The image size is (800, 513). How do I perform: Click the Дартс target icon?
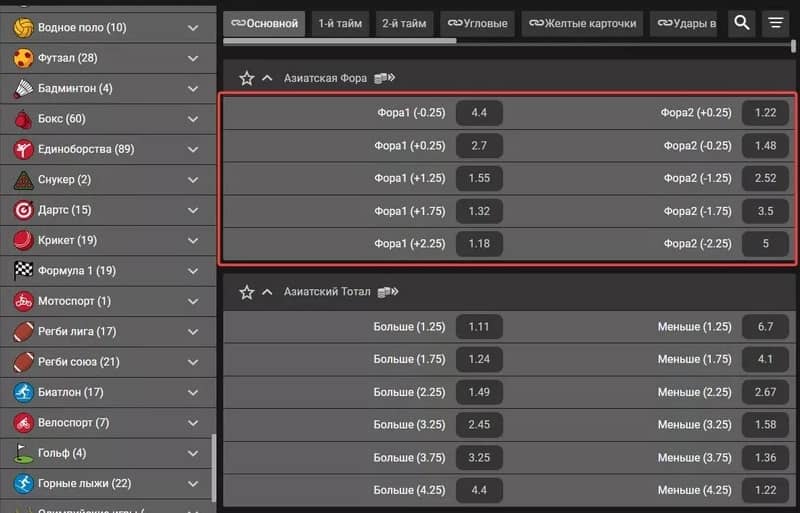23,210
